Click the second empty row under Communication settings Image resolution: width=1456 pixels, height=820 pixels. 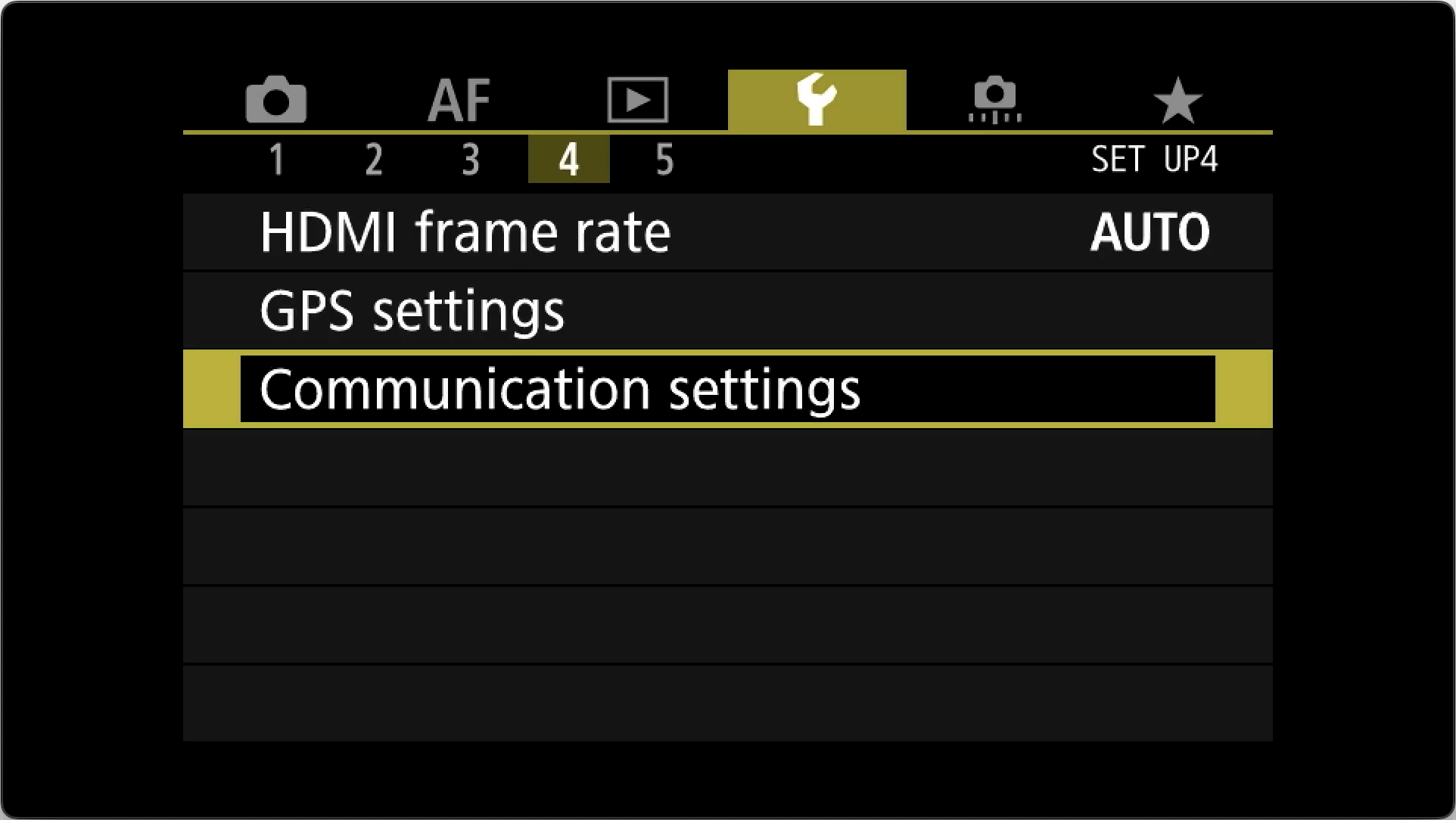pos(727,546)
